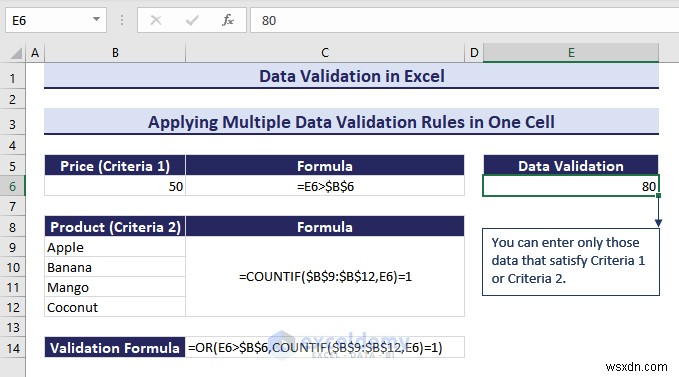Select row 11 header
The height and width of the screenshot is (377, 679).
tap(13, 287)
